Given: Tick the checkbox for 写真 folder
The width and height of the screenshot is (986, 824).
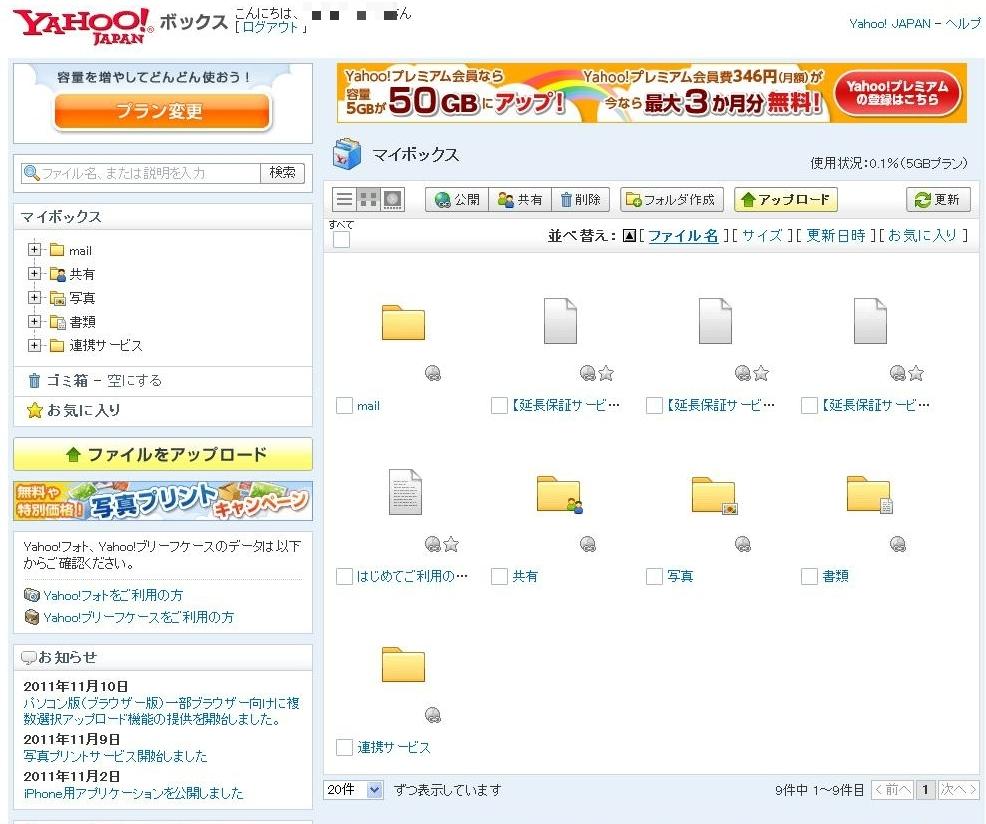Looking at the screenshot, I should [x=655, y=576].
